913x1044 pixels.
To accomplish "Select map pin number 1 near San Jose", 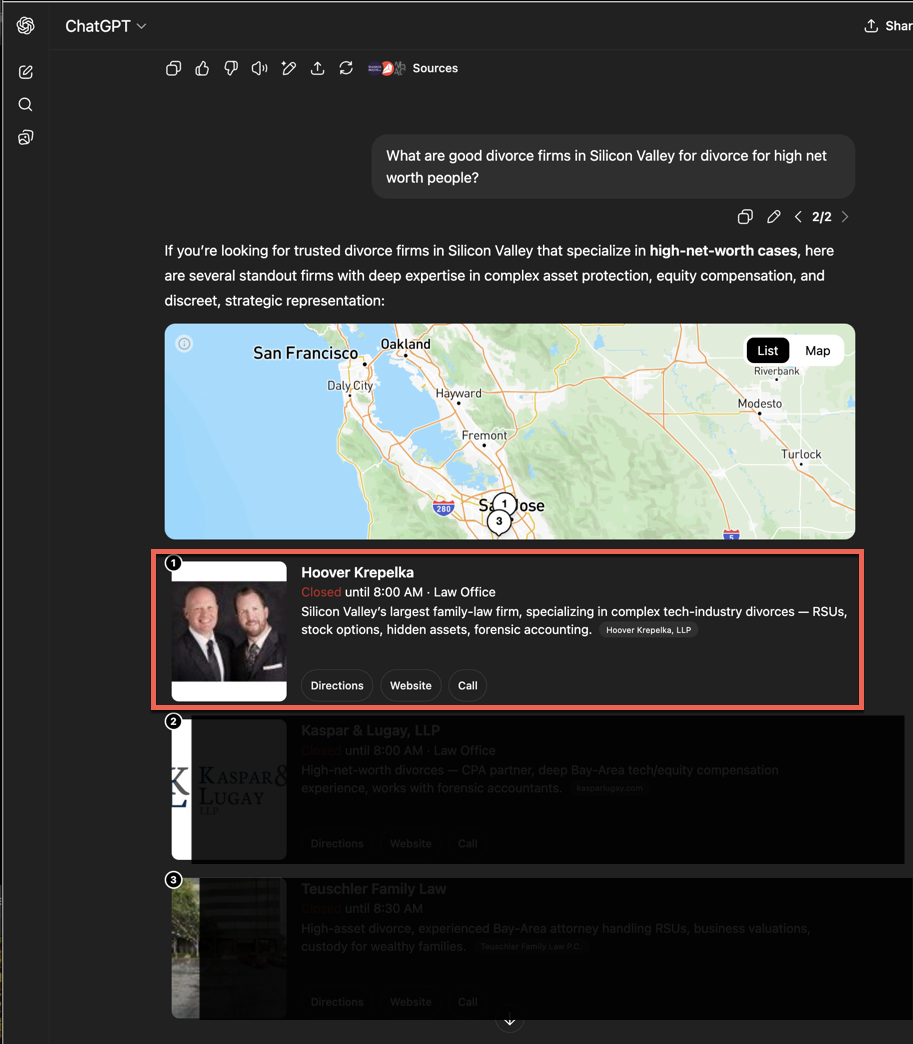I will 505,504.
